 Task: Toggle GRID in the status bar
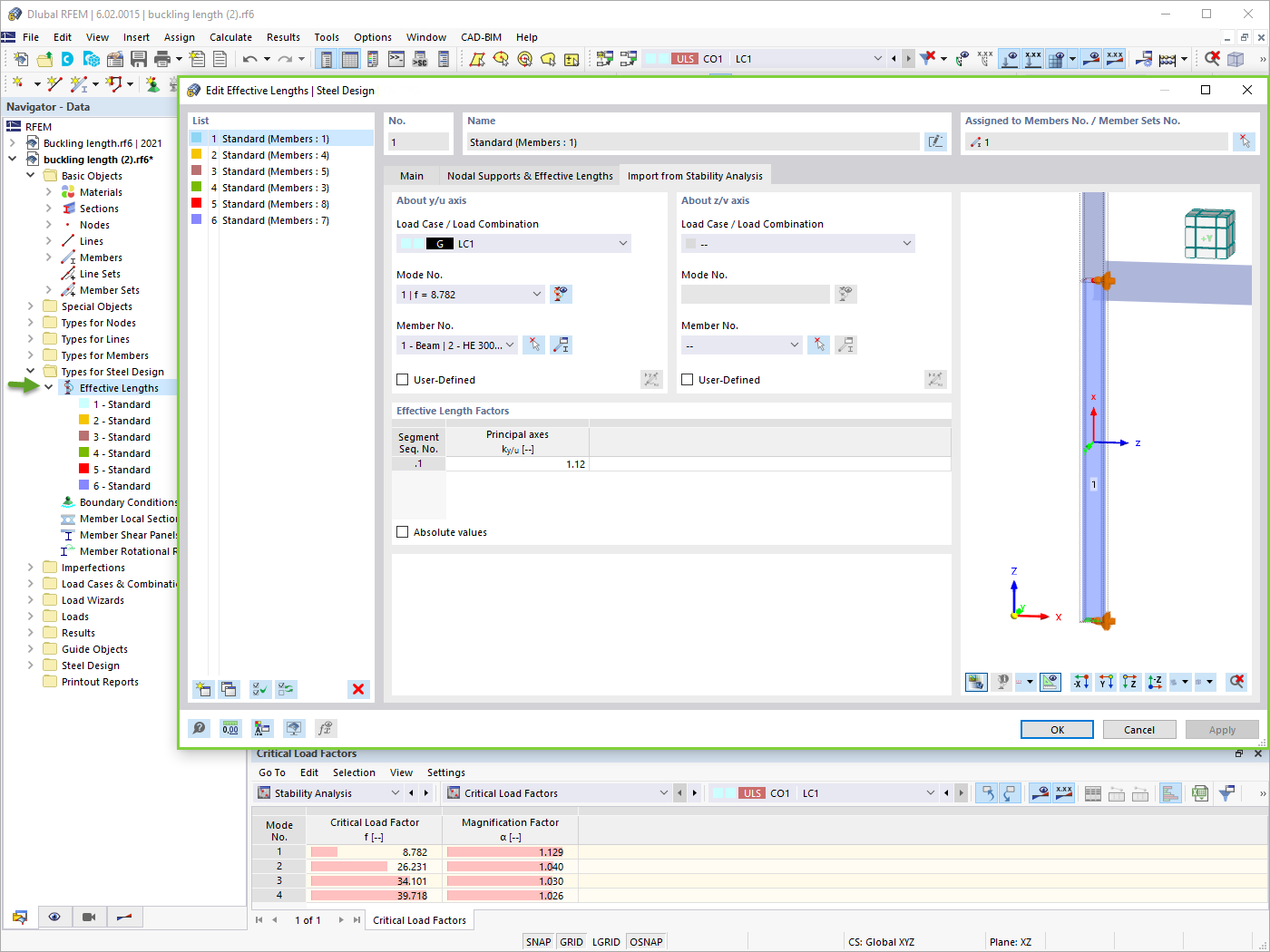pyautogui.click(x=571, y=942)
